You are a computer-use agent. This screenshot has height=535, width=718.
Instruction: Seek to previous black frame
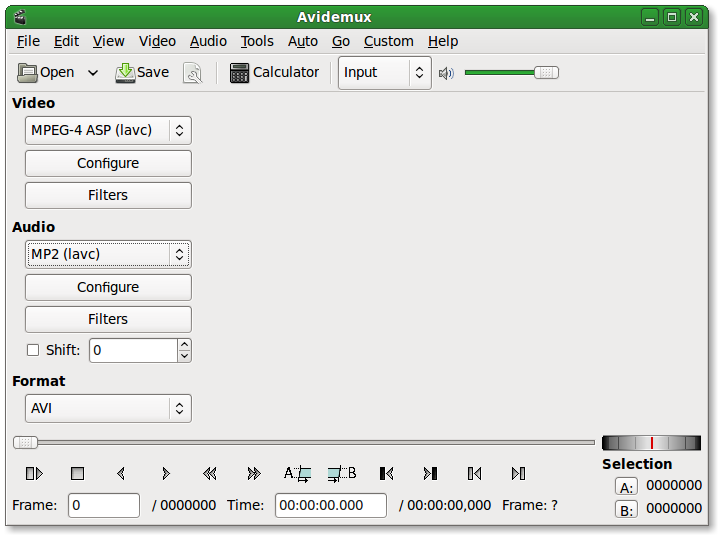point(386,474)
